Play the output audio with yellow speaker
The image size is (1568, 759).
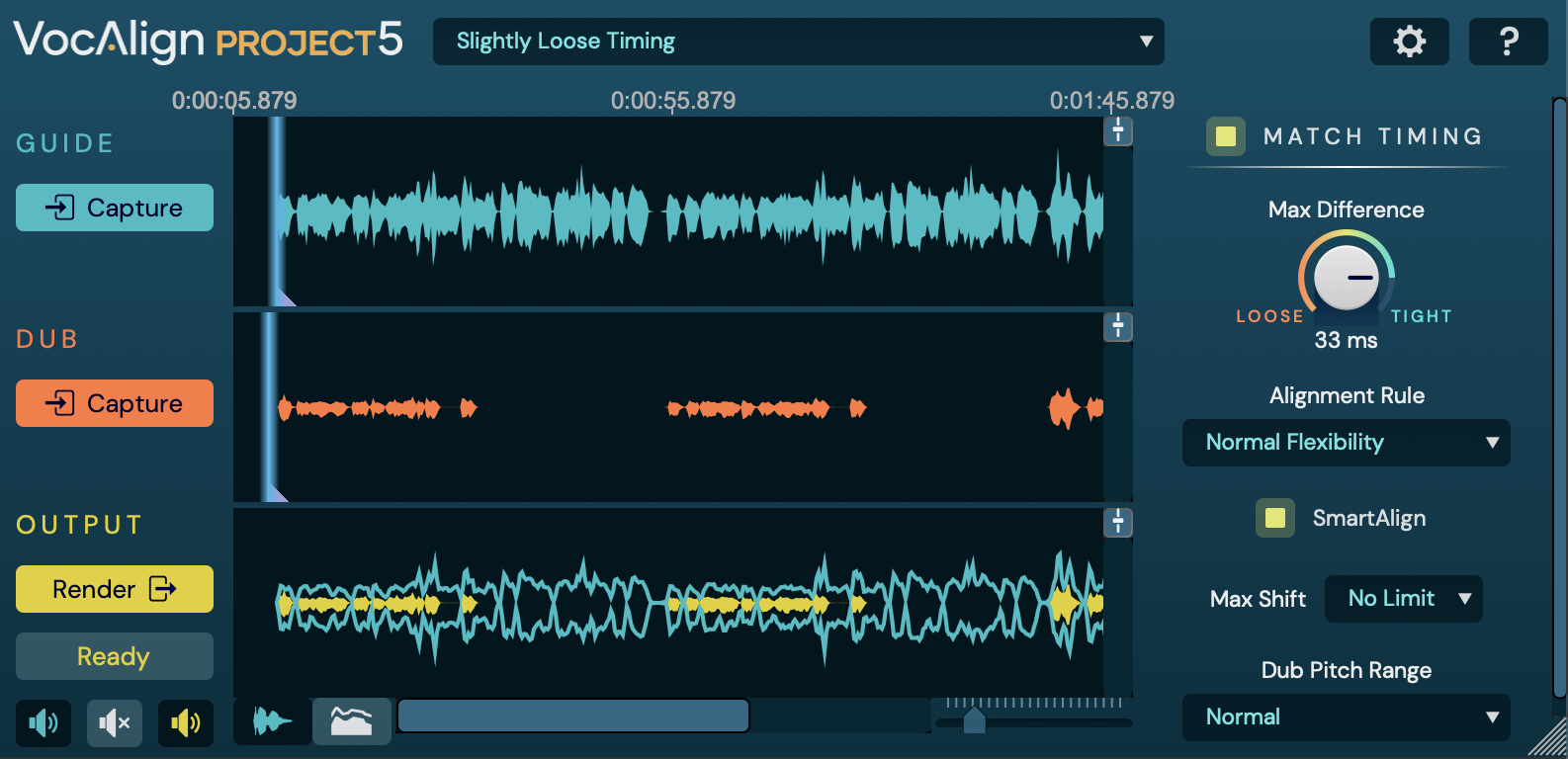pos(186,723)
